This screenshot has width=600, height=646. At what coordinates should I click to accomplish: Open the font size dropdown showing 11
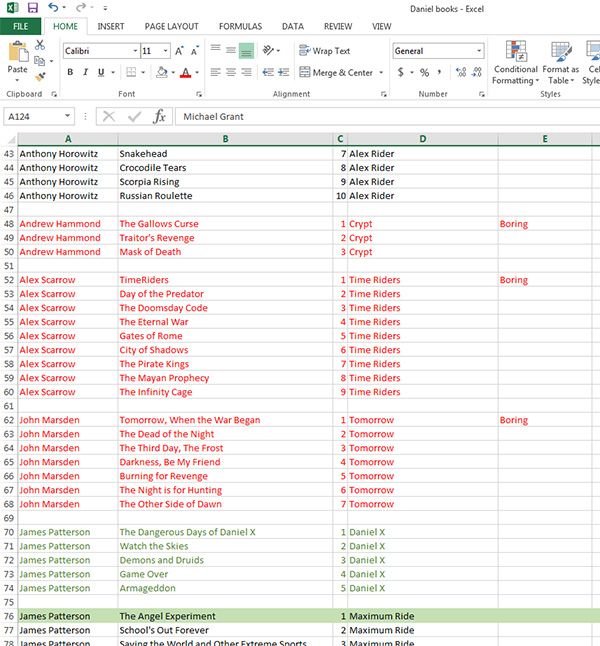[x=166, y=51]
